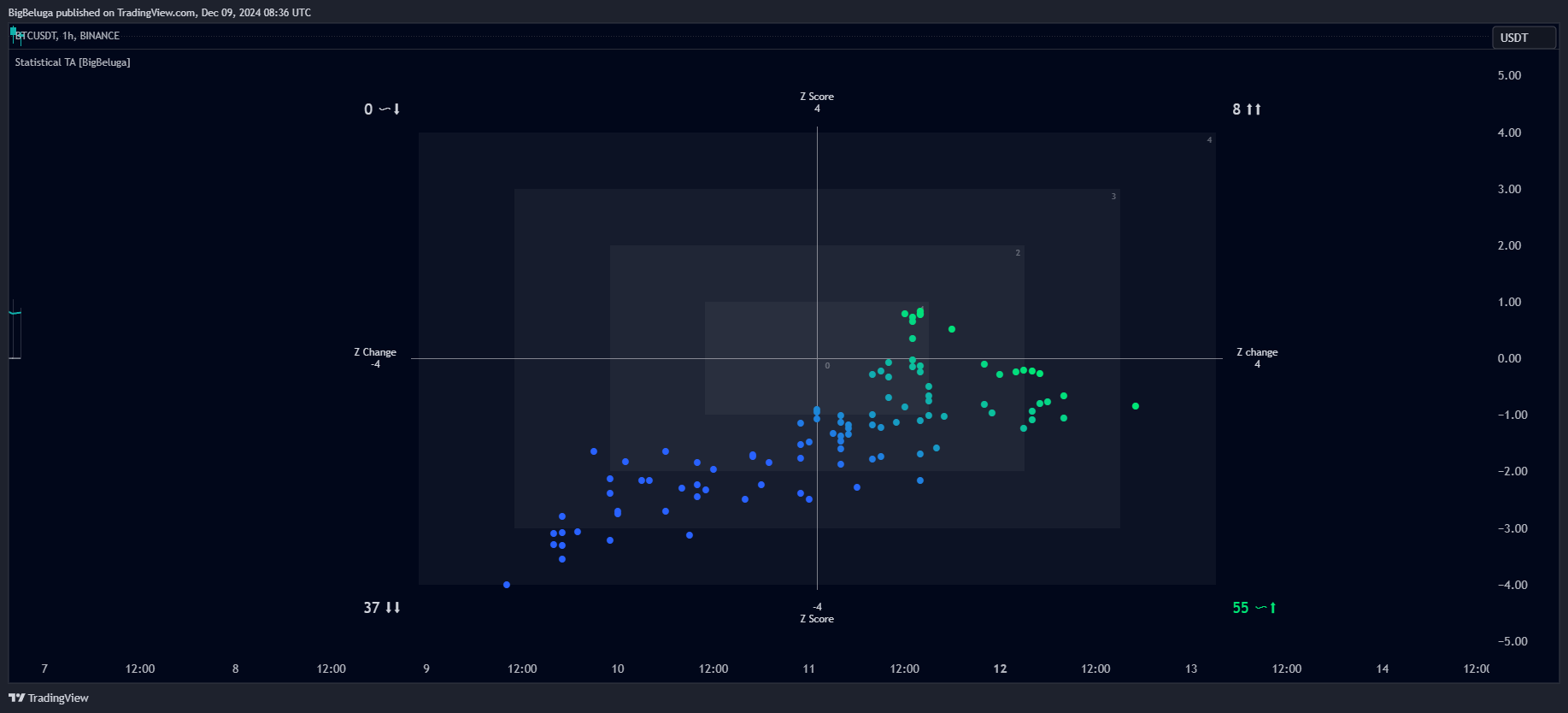Click date 11 on the time axis

[x=809, y=669]
